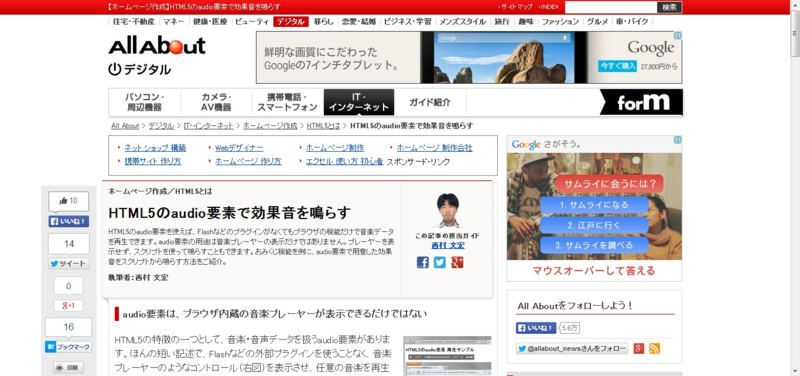Open the 携帯電話・スマートフォン tab

pyautogui.click(x=288, y=103)
